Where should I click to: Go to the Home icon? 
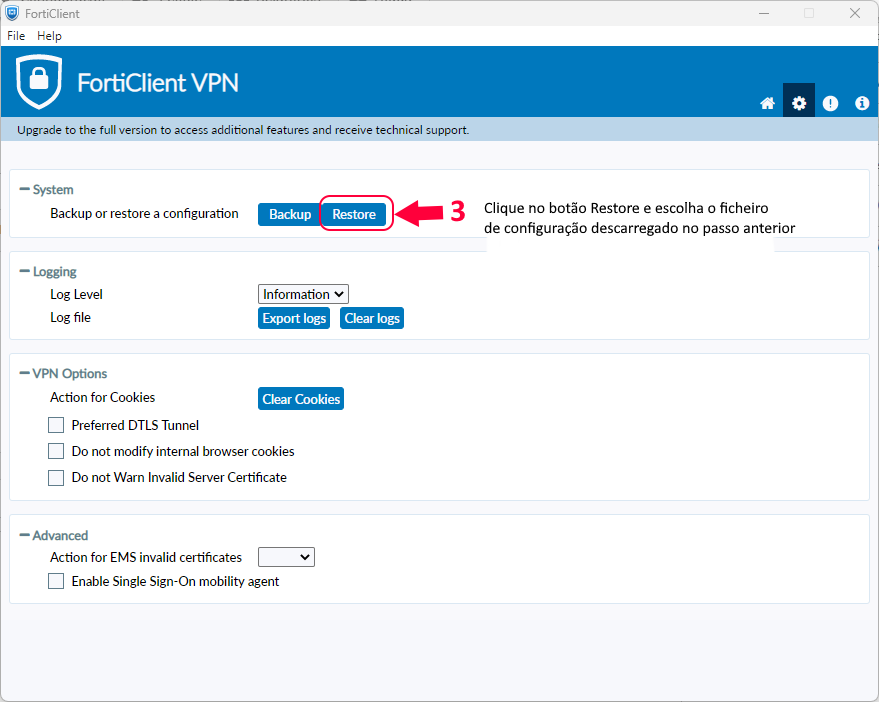point(767,103)
